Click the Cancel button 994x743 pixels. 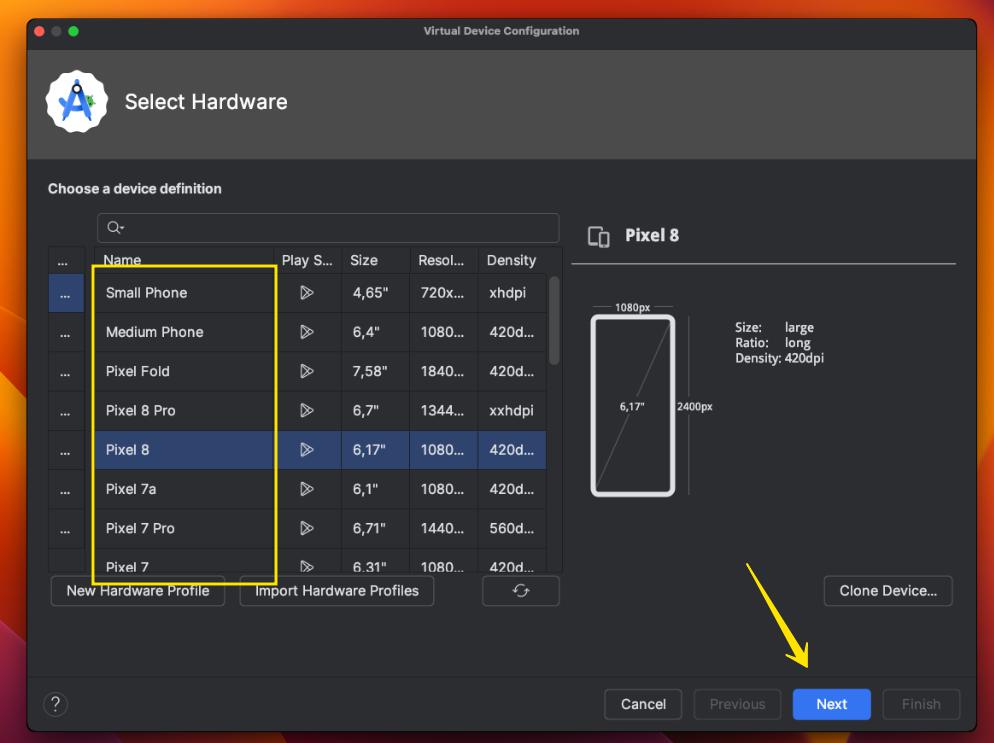pos(643,704)
